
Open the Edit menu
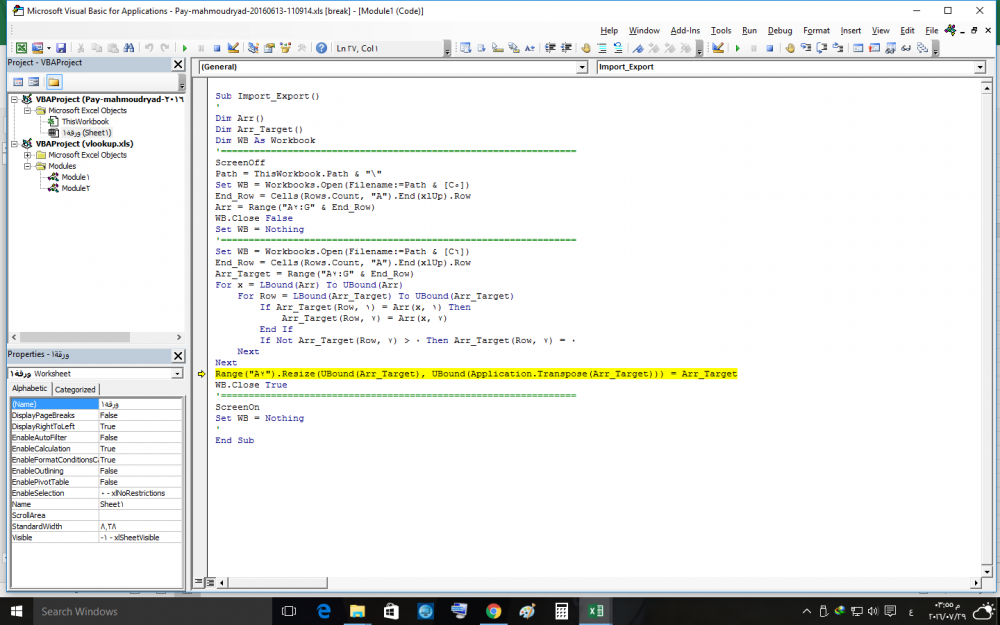[x=907, y=30]
